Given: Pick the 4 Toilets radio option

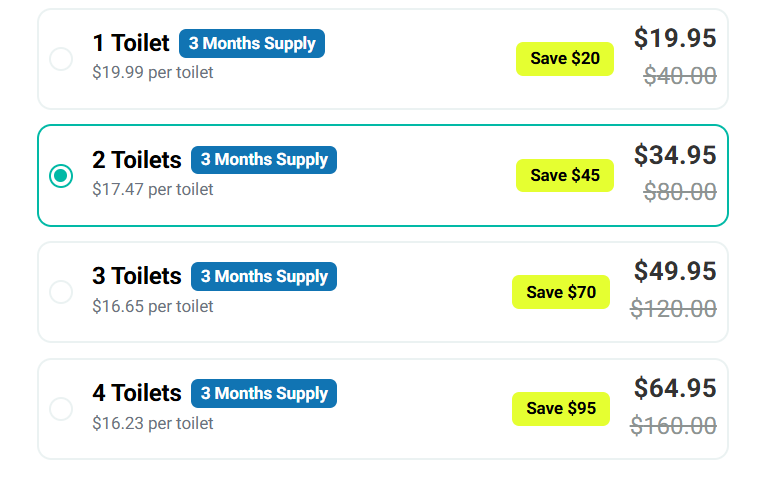Looking at the screenshot, I should pos(61,409).
